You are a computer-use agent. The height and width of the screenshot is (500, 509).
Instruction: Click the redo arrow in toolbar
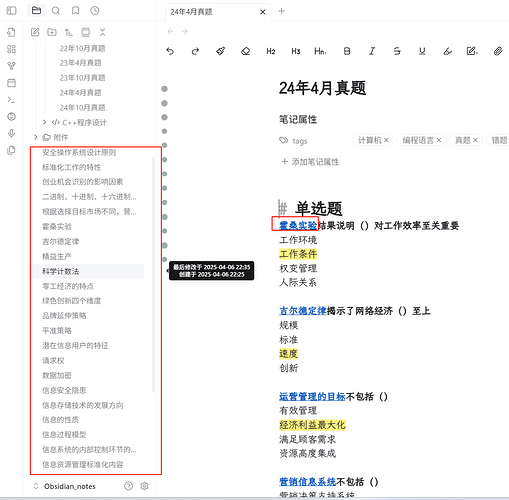[195, 51]
